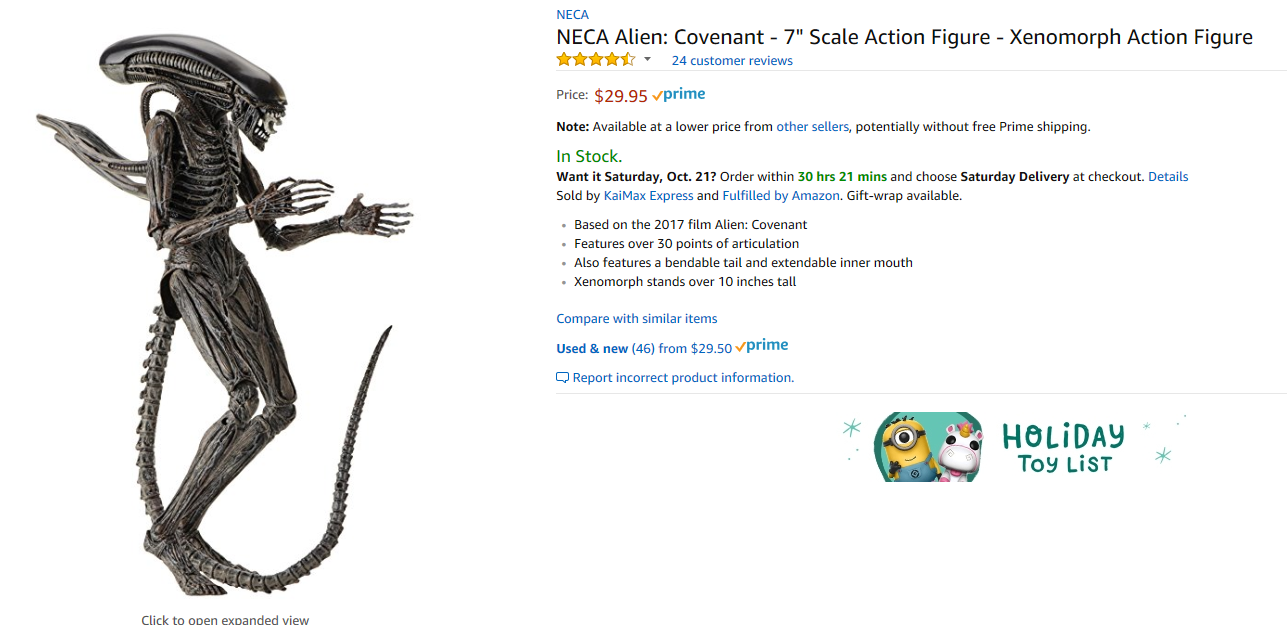Click Compare with similar items

[x=637, y=319]
